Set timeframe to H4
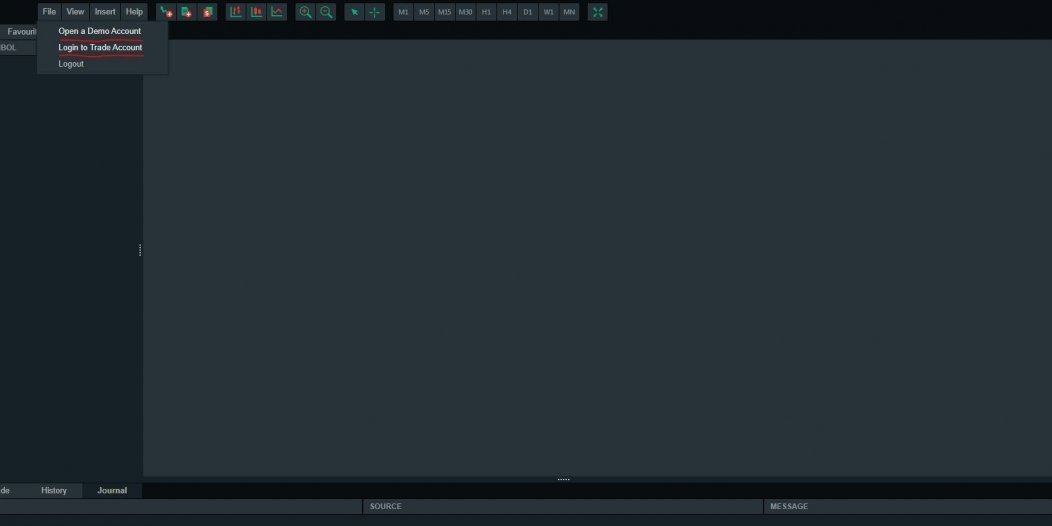Image resolution: width=1052 pixels, height=526 pixels. [x=507, y=12]
